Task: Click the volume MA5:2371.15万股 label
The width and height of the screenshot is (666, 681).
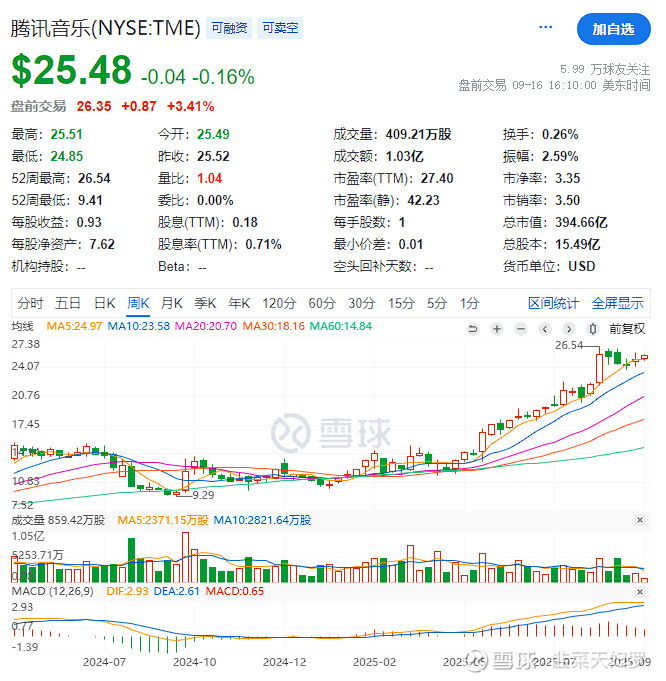Action: (x=163, y=520)
